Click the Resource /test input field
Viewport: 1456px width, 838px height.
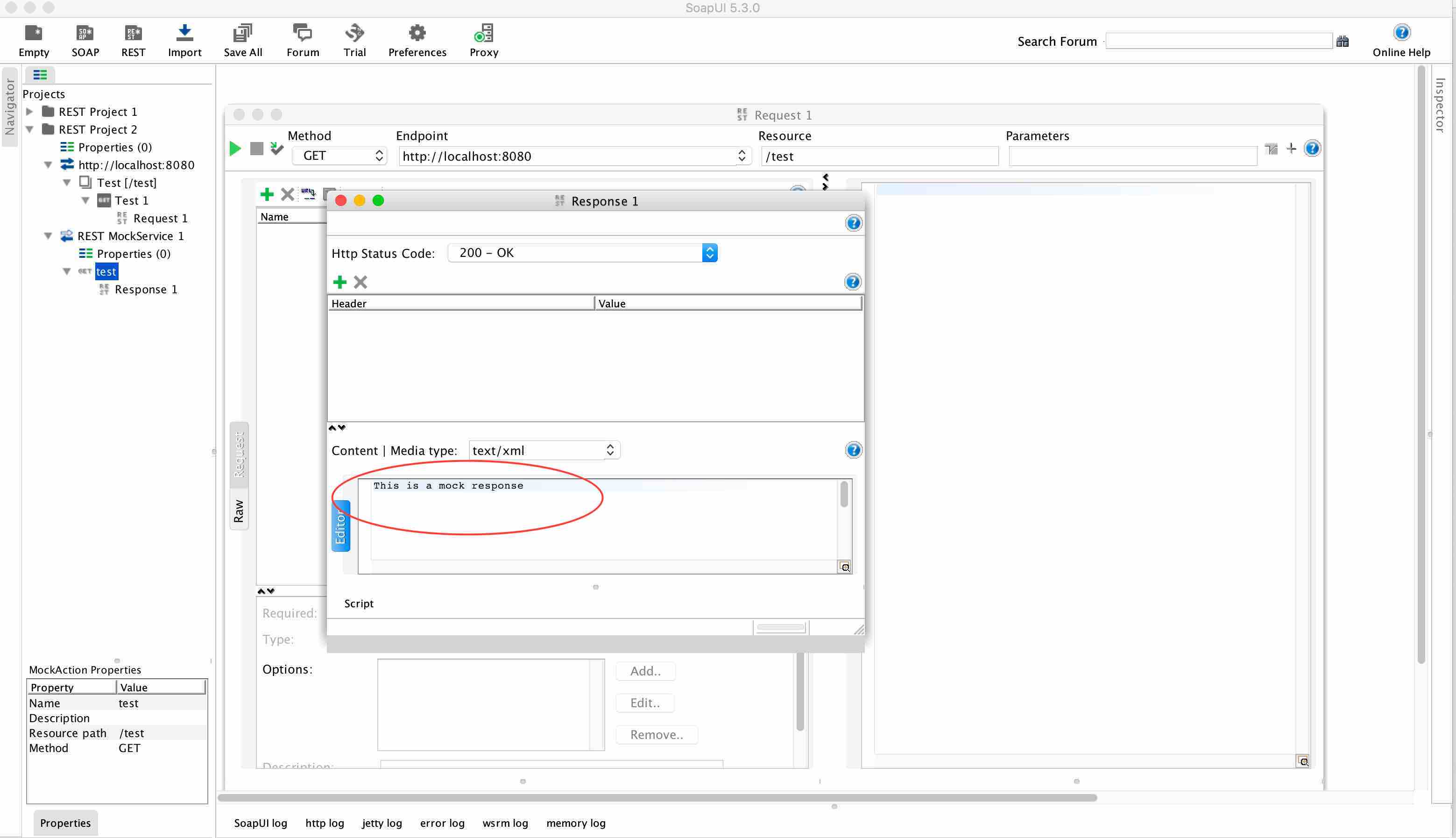coord(880,156)
